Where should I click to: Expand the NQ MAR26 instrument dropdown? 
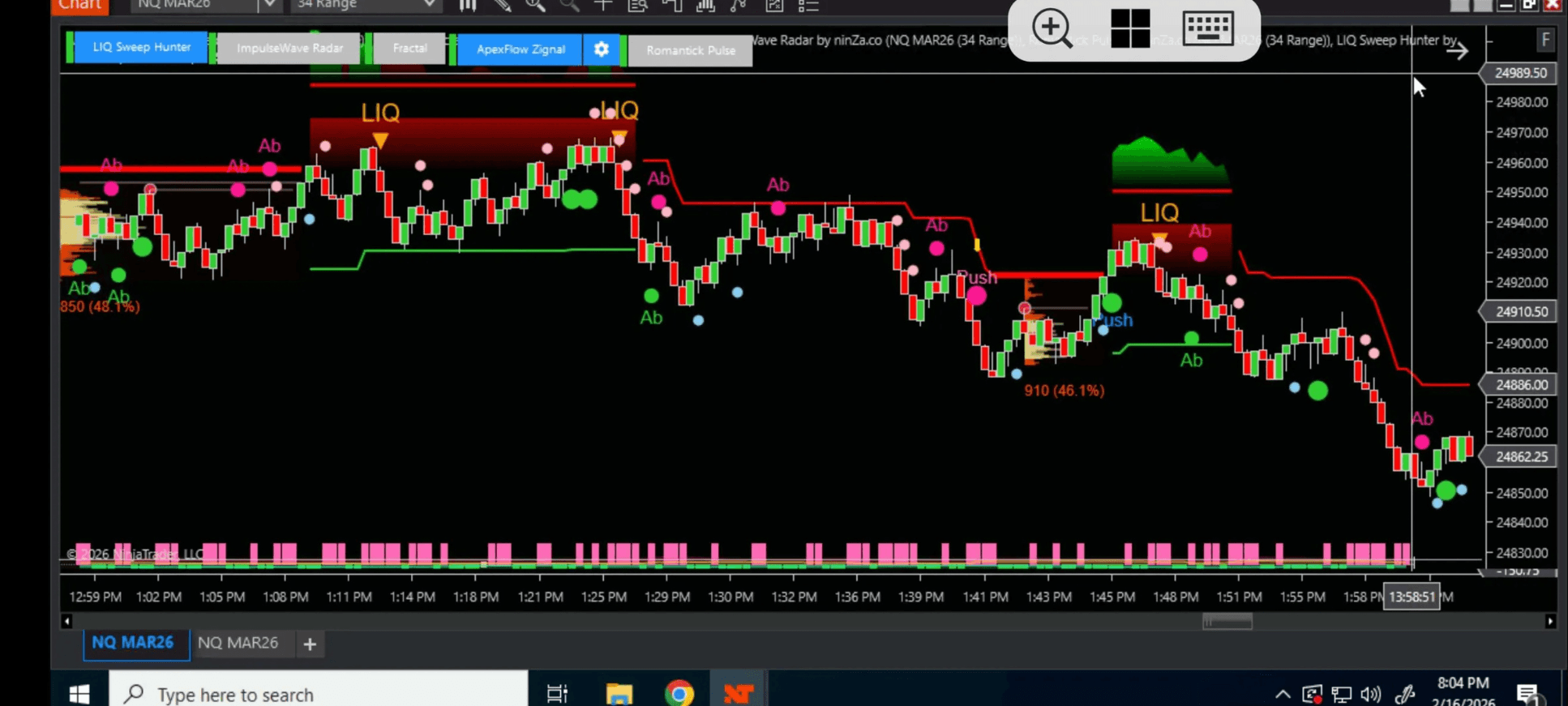pyautogui.click(x=269, y=5)
